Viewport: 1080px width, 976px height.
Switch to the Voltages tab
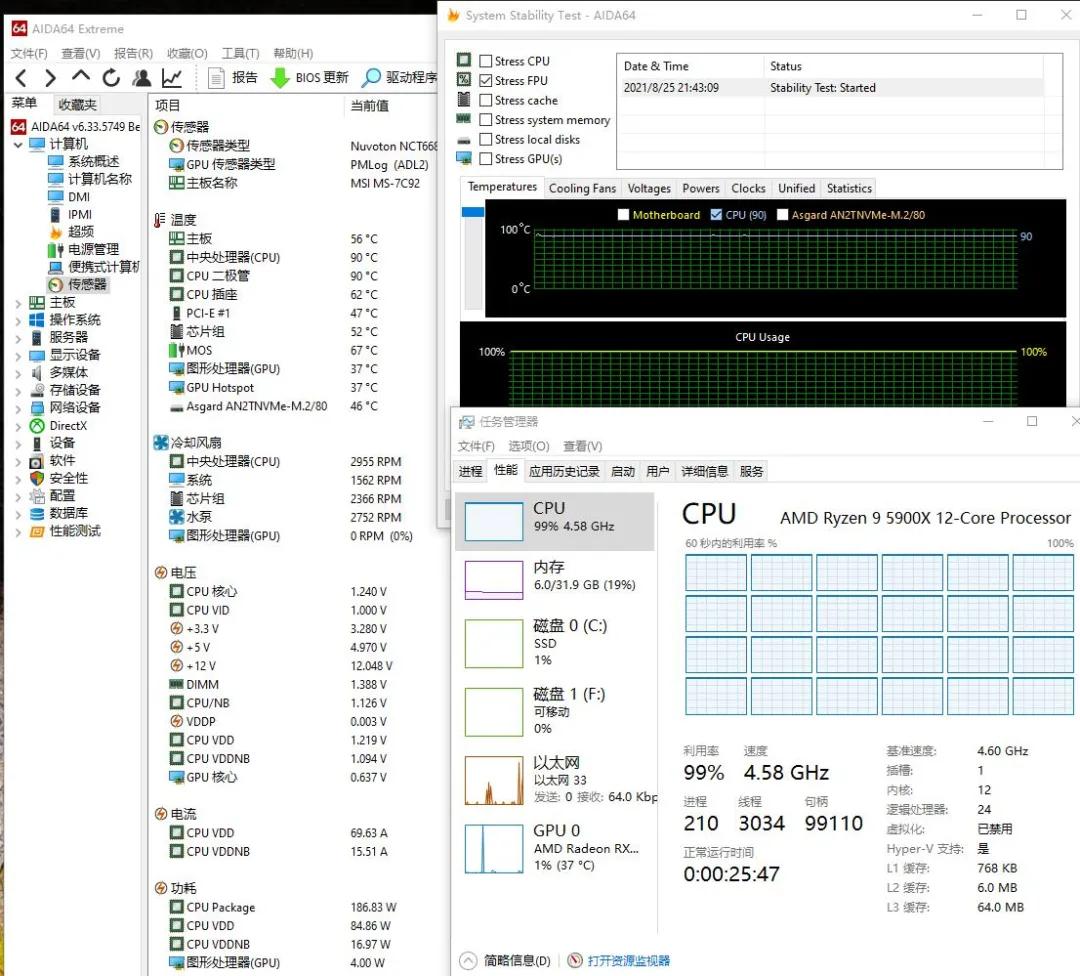[648, 188]
